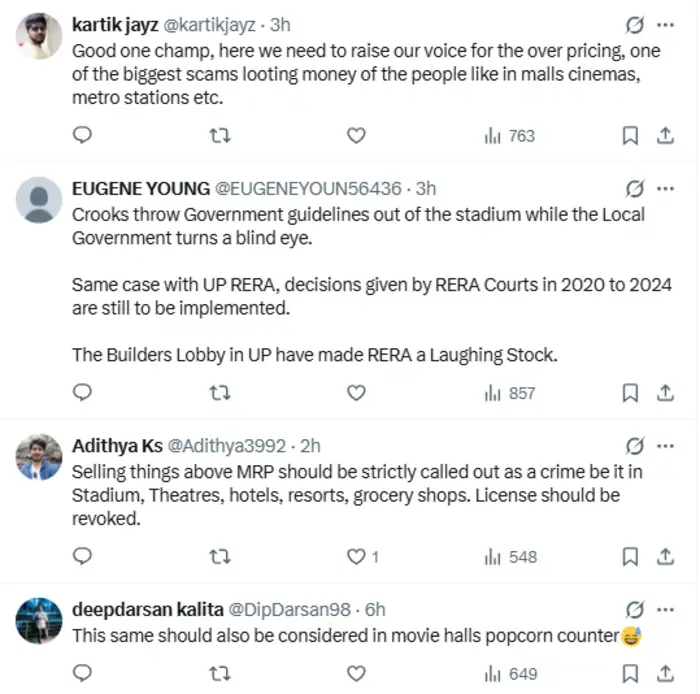View the 763 views count

point(511,135)
